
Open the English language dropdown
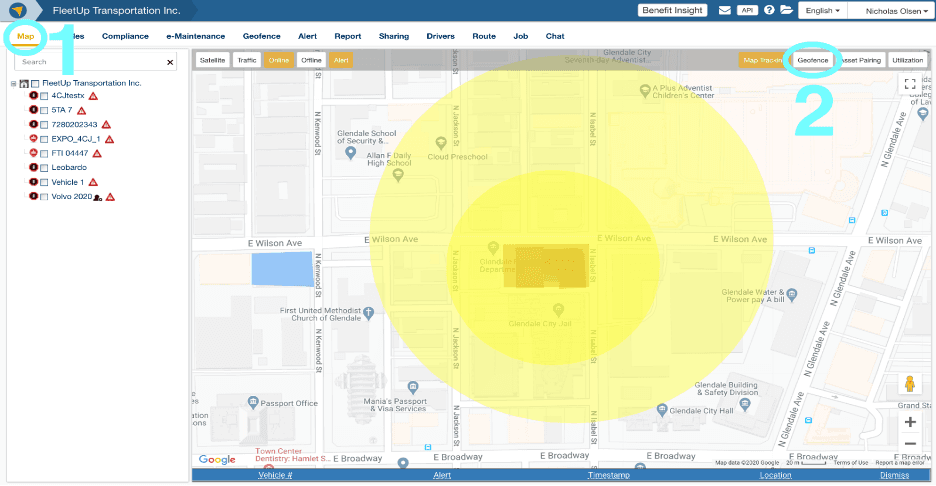click(x=822, y=10)
